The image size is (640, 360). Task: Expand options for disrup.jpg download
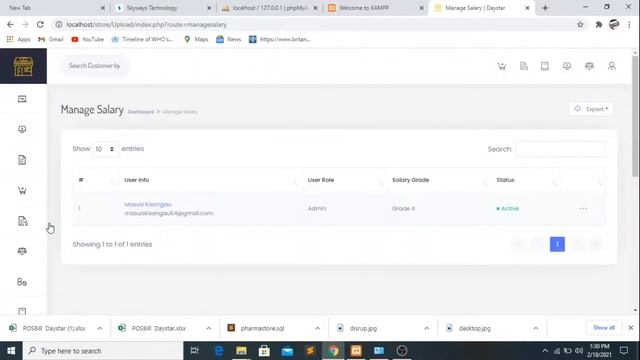(x=427, y=328)
